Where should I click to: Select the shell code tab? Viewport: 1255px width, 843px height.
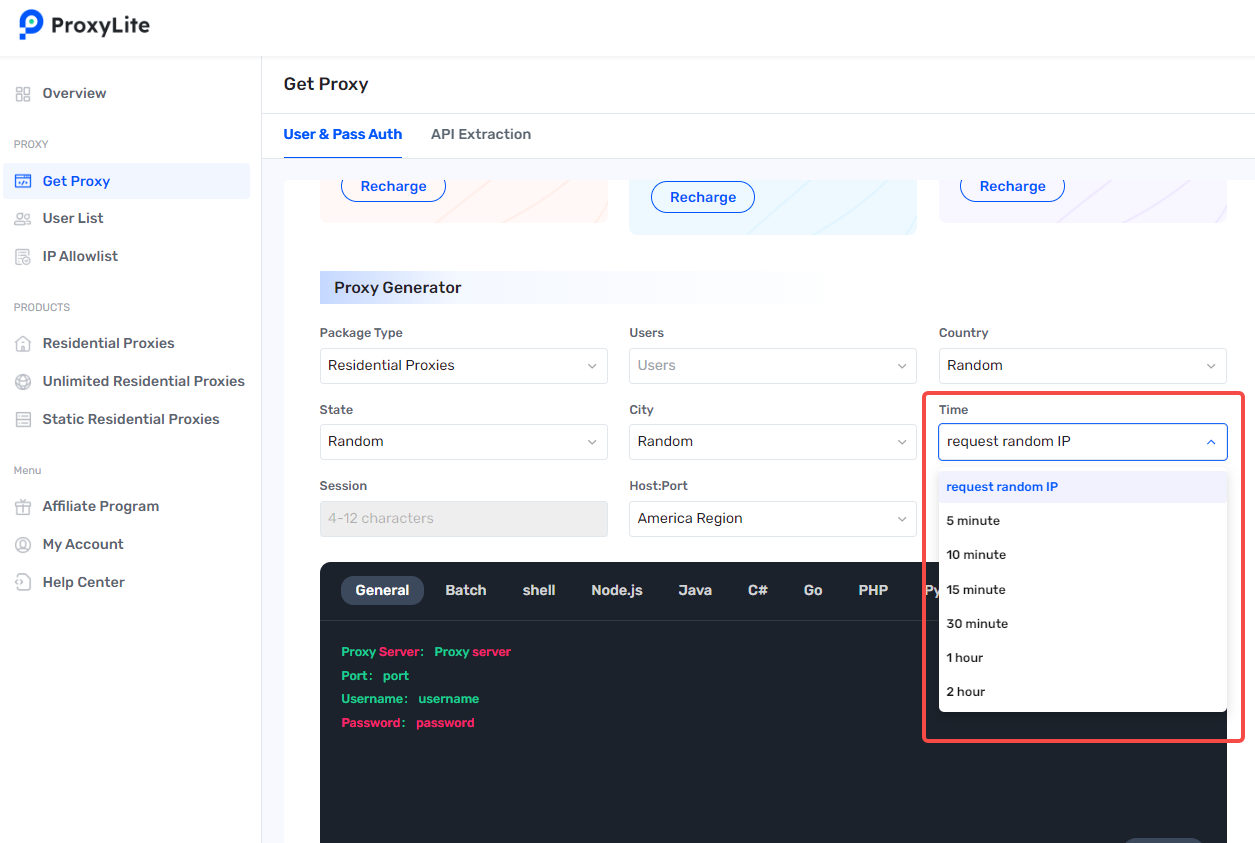point(539,590)
